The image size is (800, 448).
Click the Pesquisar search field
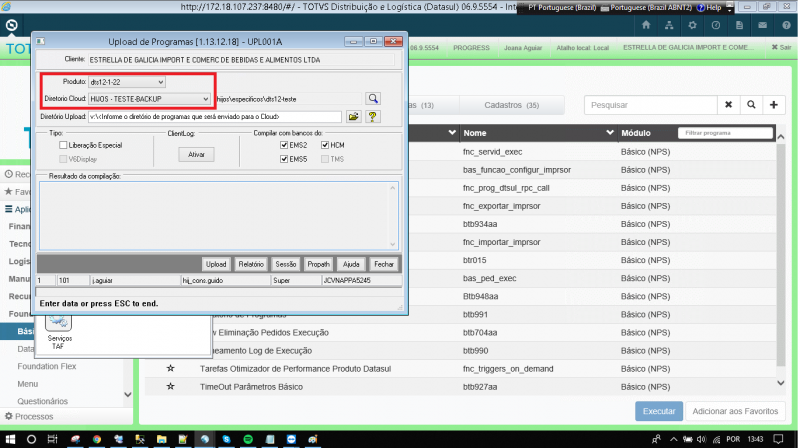point(651,105)
